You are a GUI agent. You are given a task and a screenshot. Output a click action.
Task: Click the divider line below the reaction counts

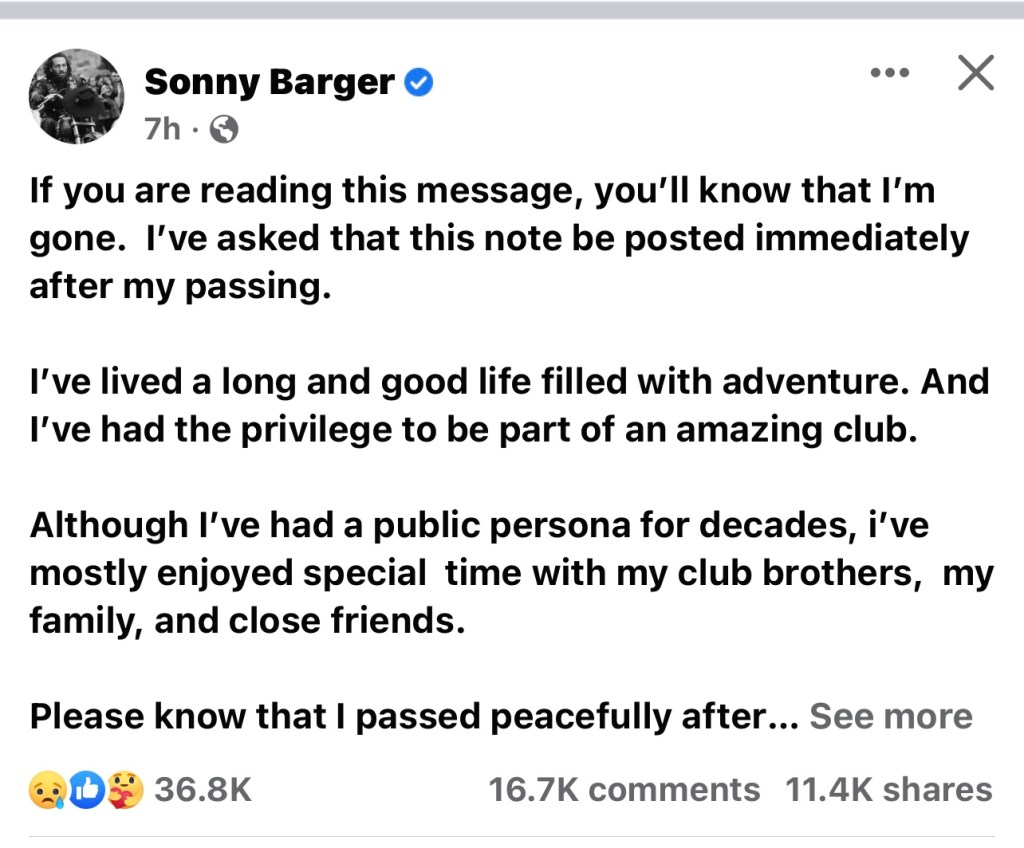512,836
